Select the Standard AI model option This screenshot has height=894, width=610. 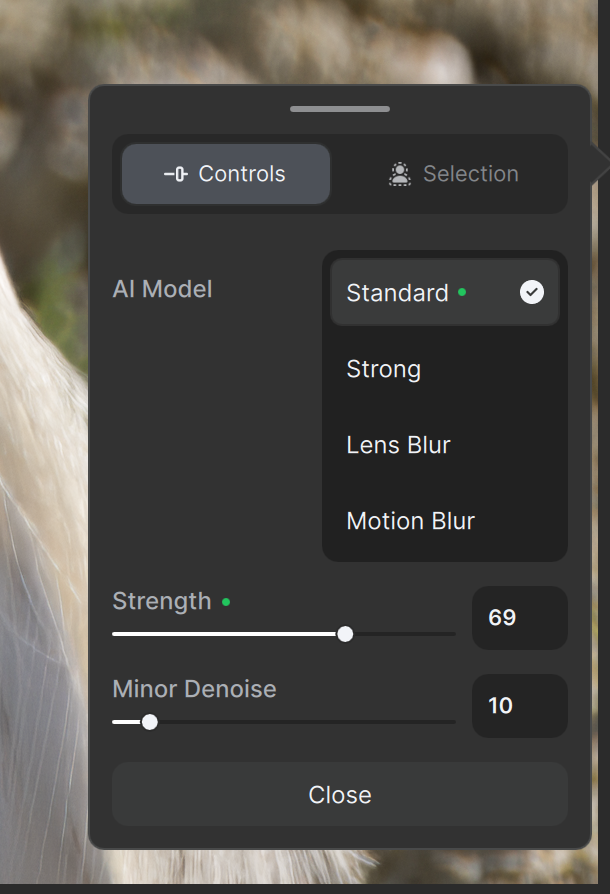[x=445, y=292]
